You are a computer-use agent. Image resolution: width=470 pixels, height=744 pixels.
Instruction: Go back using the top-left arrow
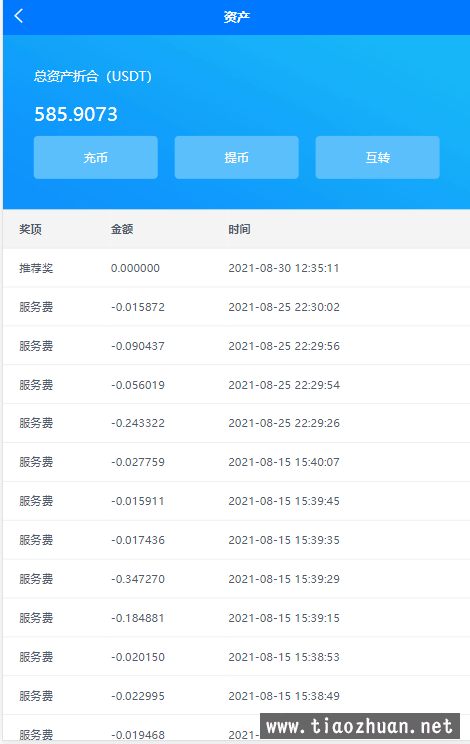(x=18, y=16)
